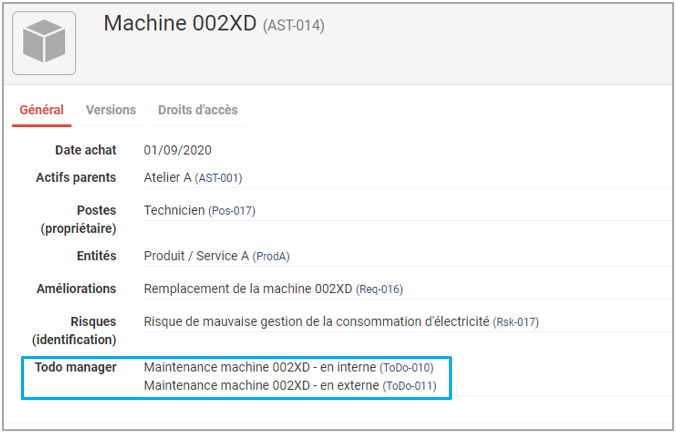Click the ProdA reference code

(x=271, y=257)
